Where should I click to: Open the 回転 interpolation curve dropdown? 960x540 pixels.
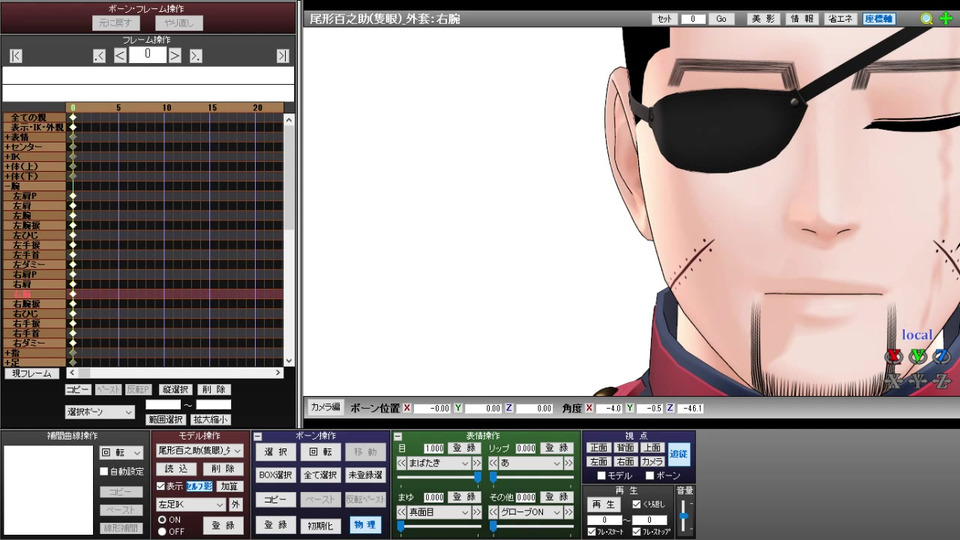click(x=121, y=452)
